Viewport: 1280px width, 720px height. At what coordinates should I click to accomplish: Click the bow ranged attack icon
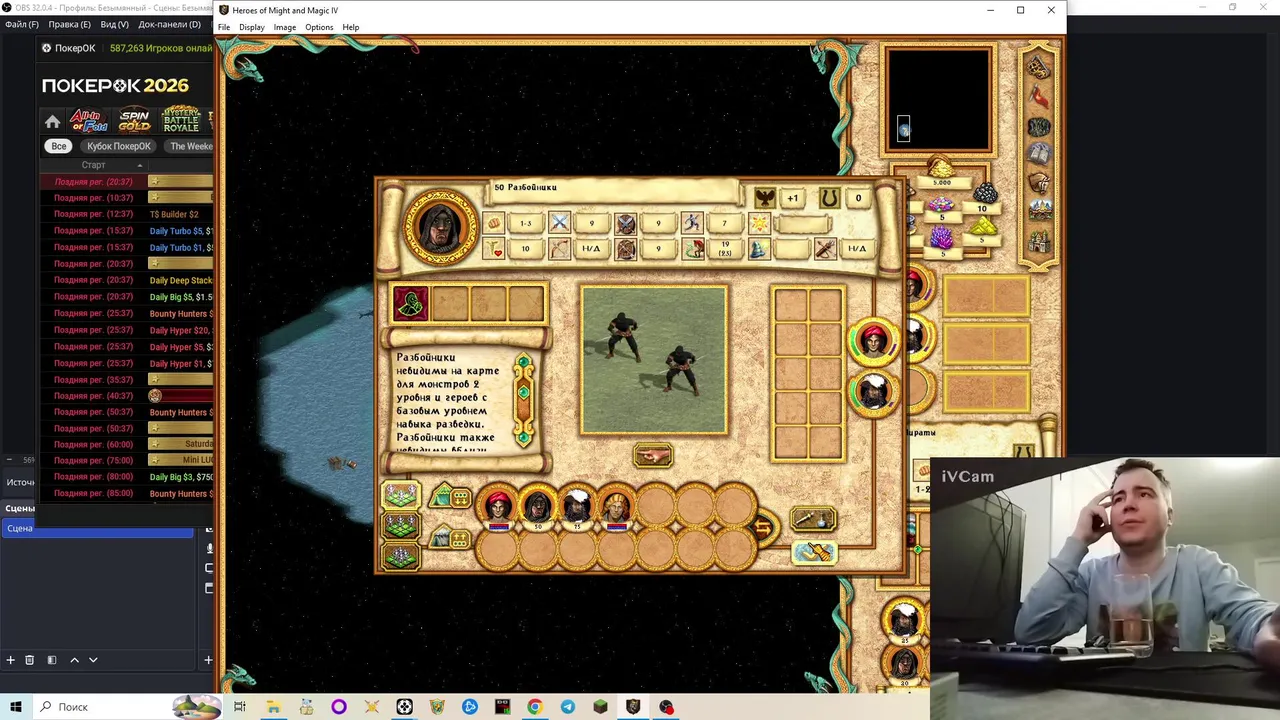(559, 248)
